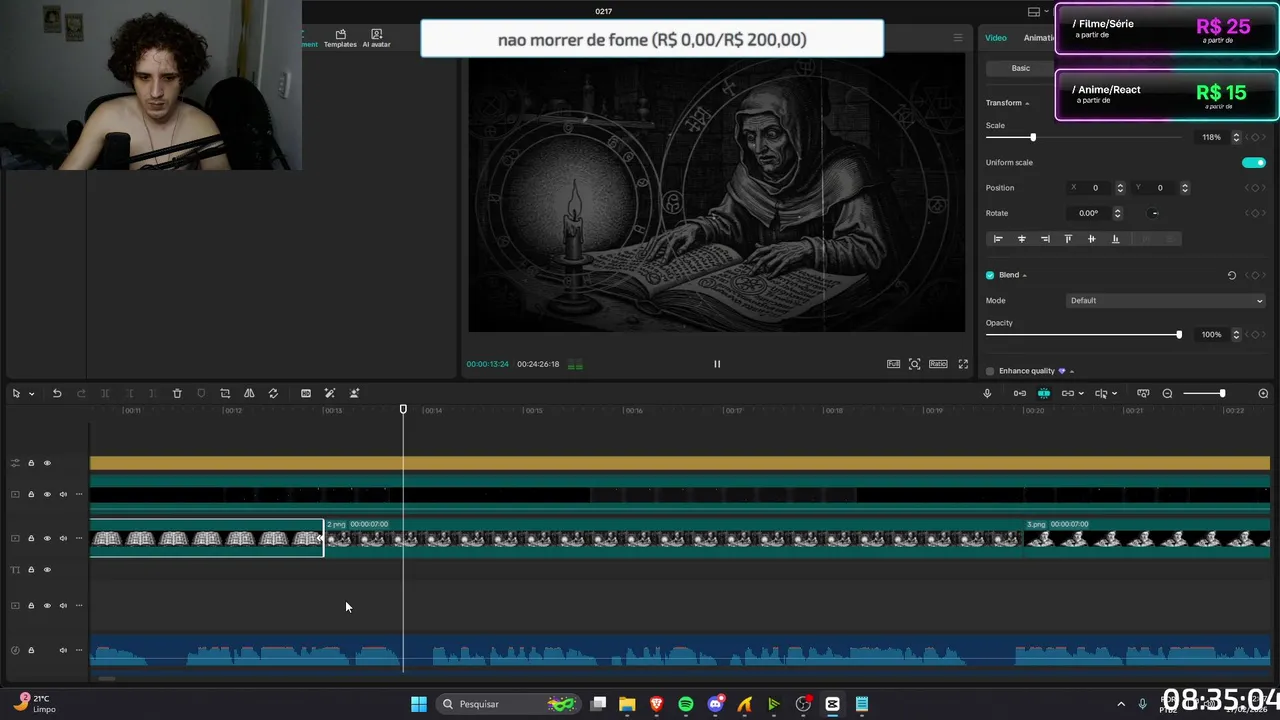Open the preview axis dropdown arrow
1280x720 pixels.
coord(1114,393)
